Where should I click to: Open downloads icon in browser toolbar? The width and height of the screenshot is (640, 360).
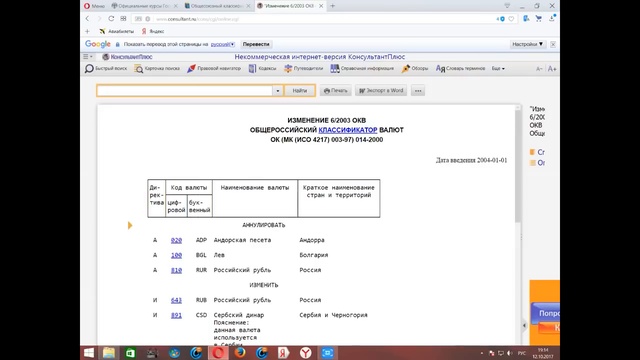552,18
